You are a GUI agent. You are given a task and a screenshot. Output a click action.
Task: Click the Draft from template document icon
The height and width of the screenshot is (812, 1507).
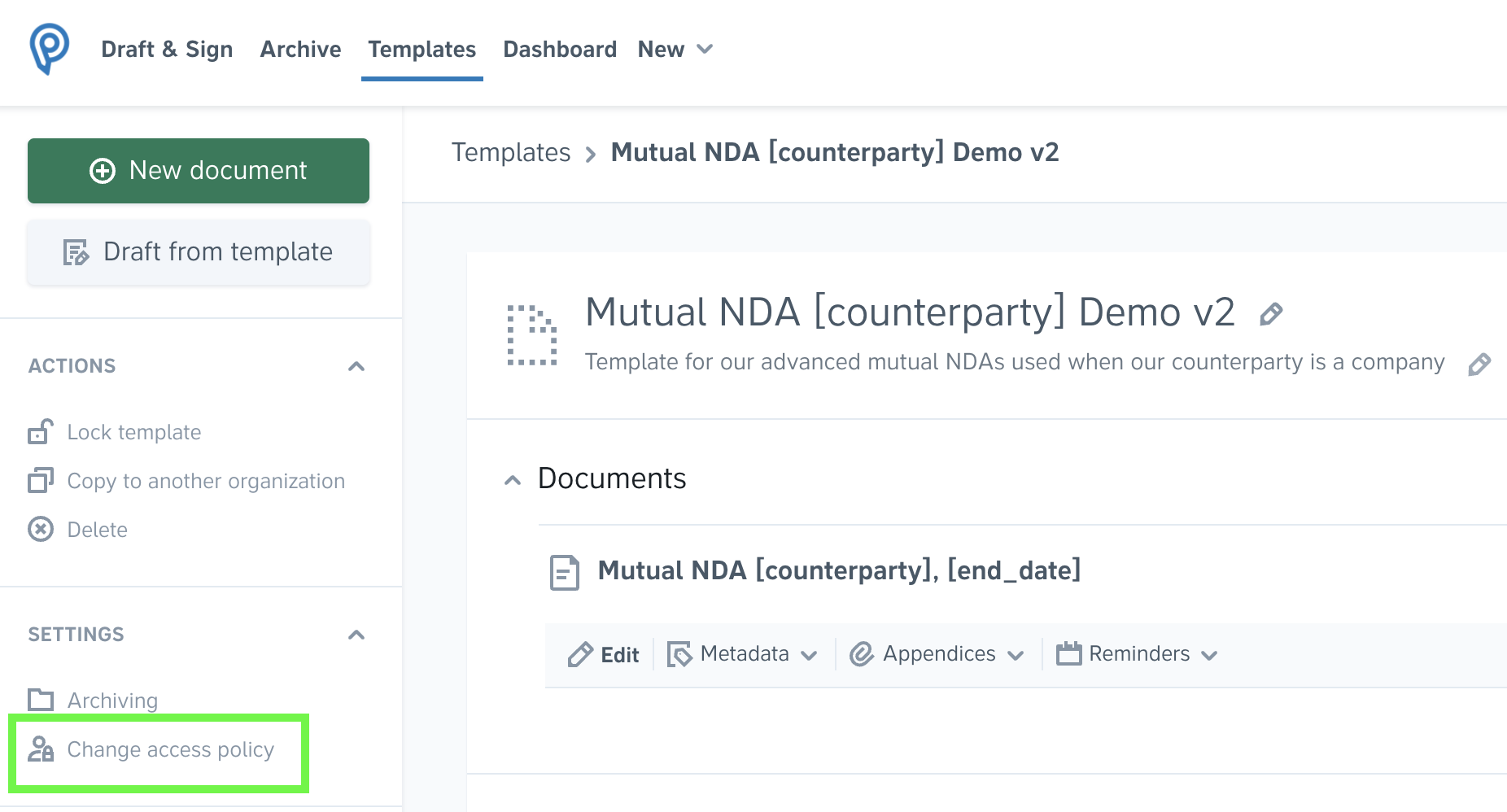(x=76, y=252)
